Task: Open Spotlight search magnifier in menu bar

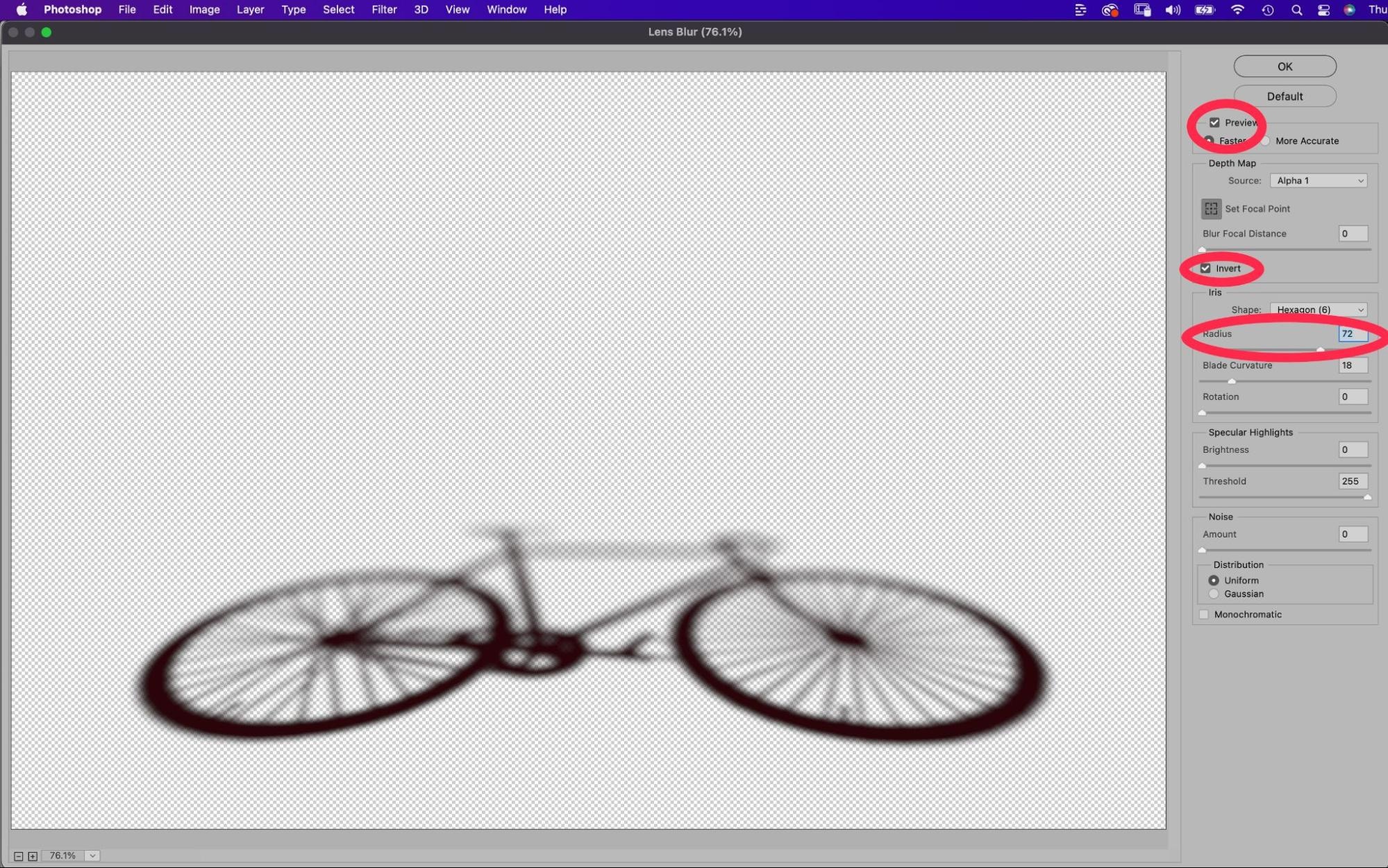Action: click(1296, 10)
